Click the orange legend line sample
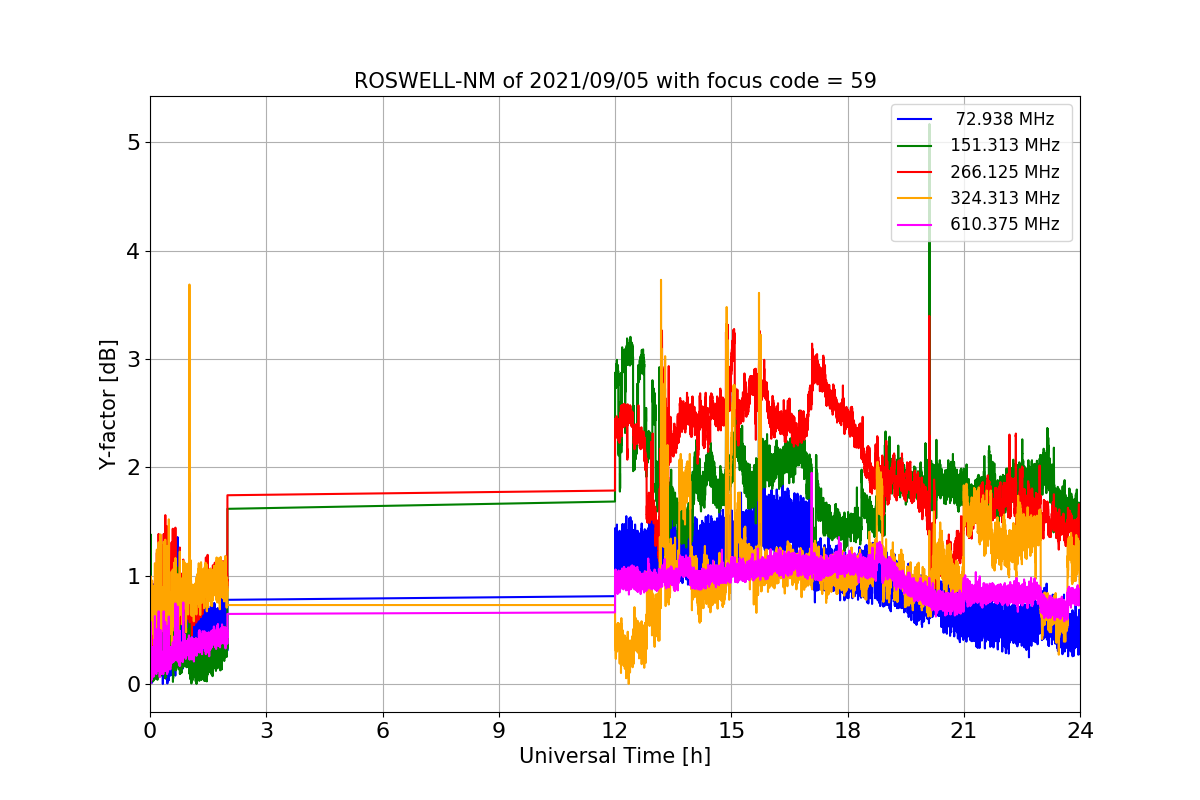The height and width of the screenshot is (800, 1200). [x=915, y=198]
